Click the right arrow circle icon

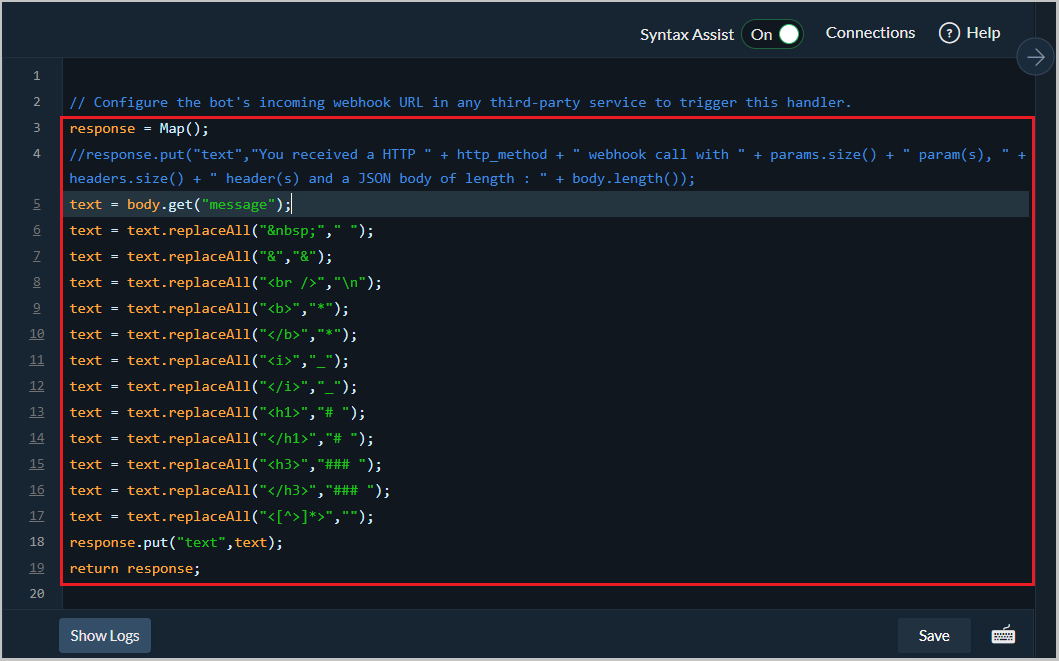pos(1034,58)
